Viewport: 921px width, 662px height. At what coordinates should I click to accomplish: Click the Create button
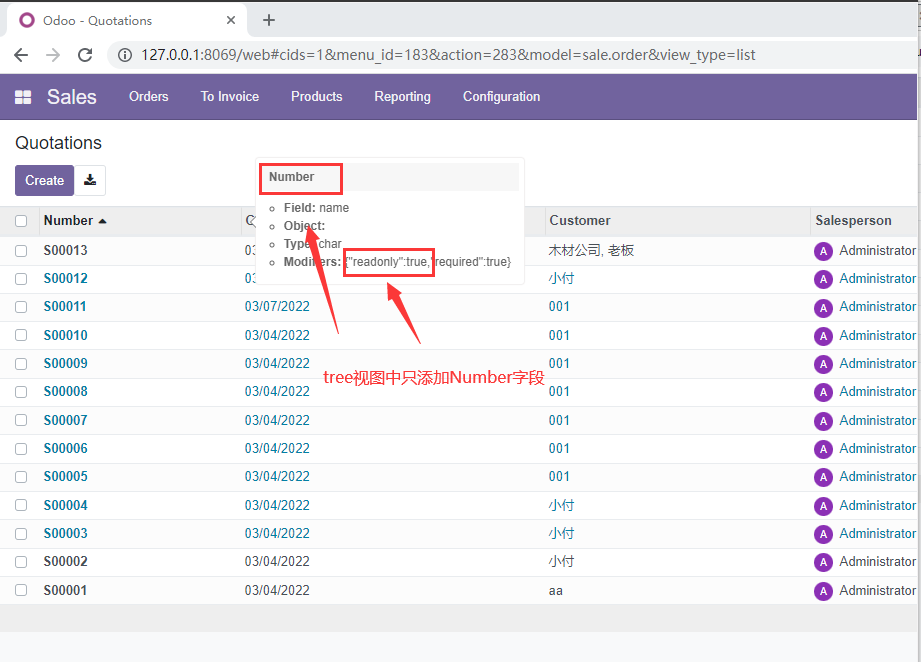point(44,180)
